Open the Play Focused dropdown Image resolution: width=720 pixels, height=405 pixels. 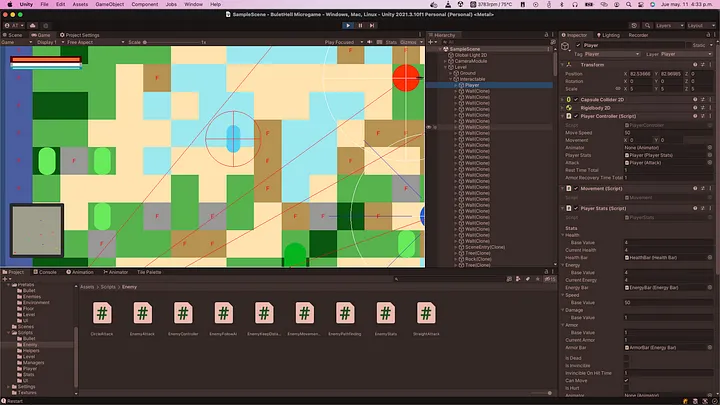click(343, 42)
